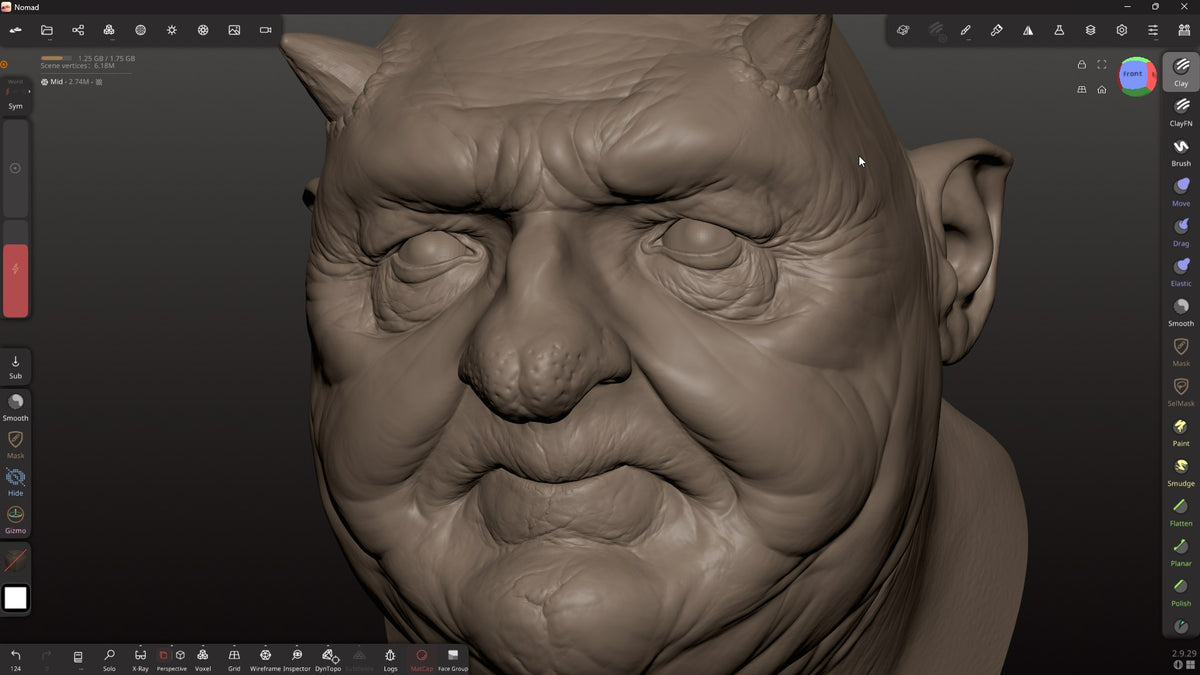Activate the Gizmo shortcut
Viewport: 1200px width, 675px height.
click(15, 520)
